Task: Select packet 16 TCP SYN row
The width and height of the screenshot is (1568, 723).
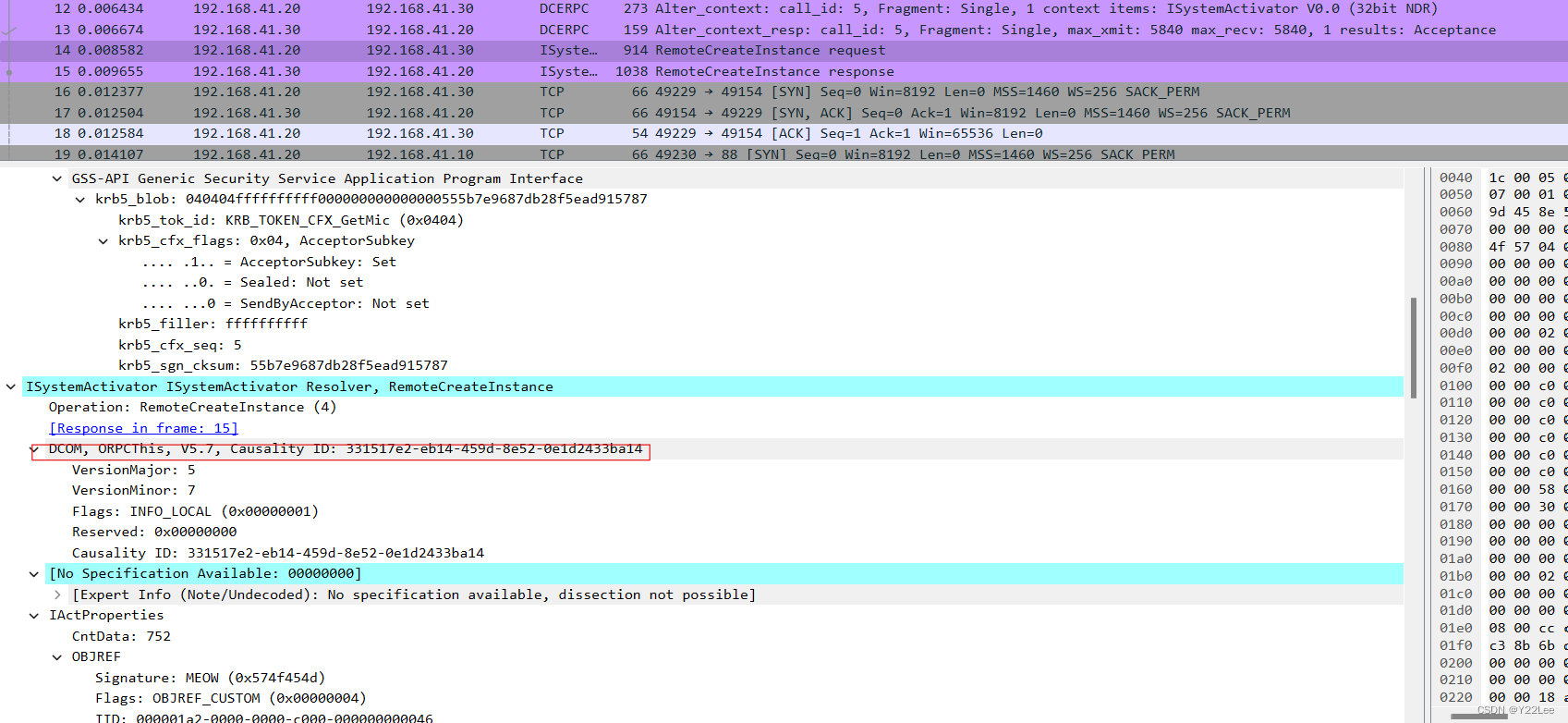Action: click(x=784, y=92)
